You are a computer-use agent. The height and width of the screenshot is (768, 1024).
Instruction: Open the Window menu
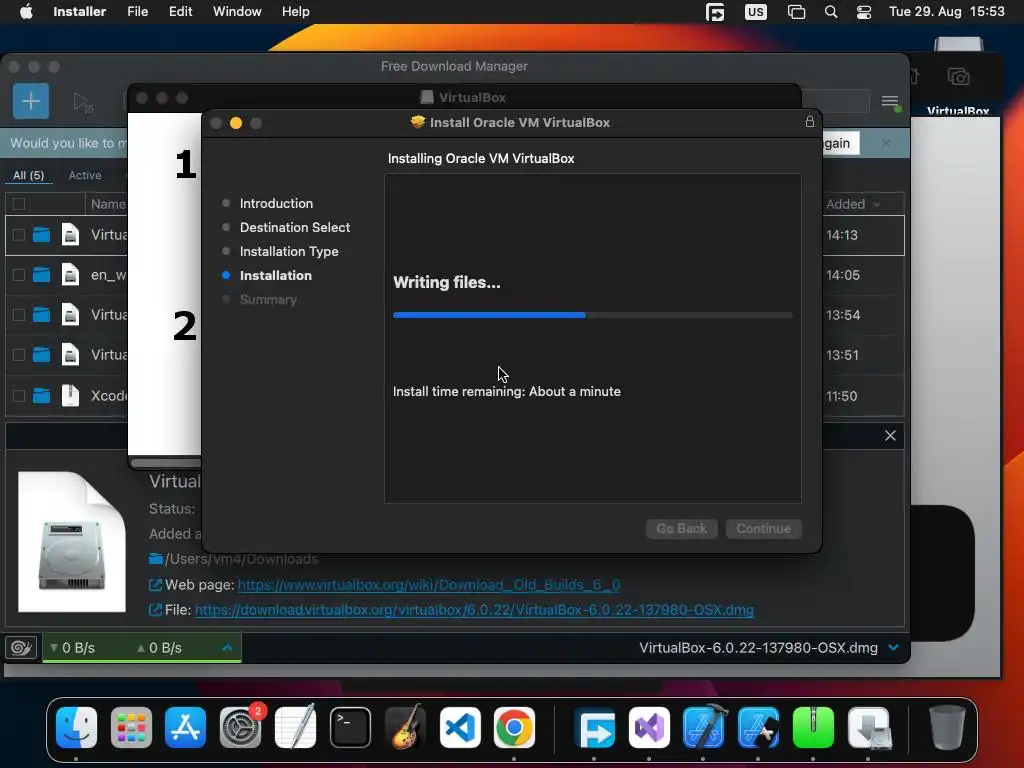[x=237, y=12]
